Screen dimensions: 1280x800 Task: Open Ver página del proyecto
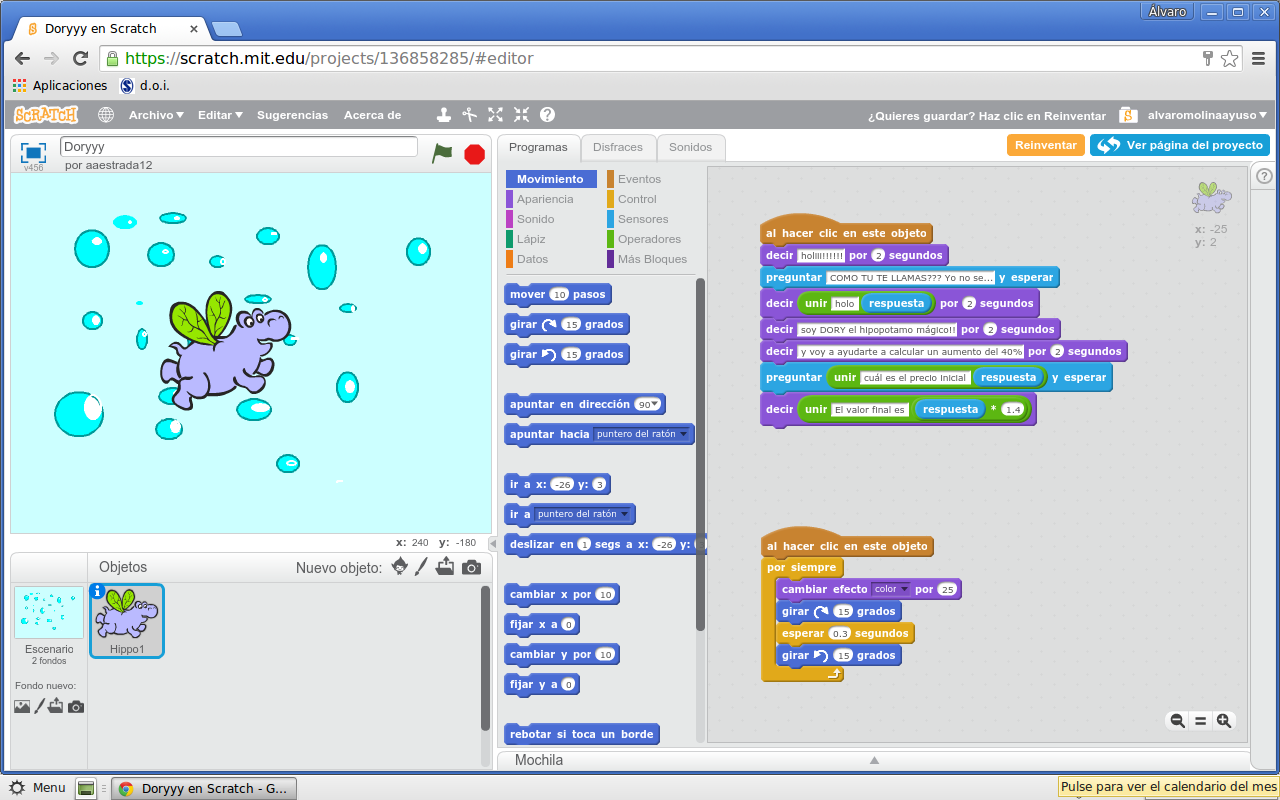1180,144
